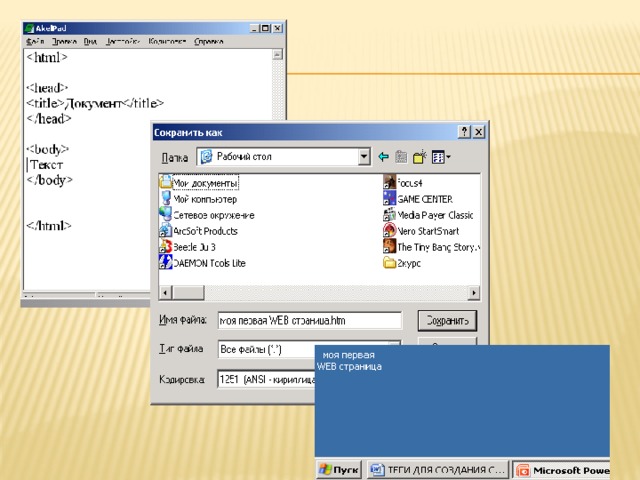640x480 pixels.
Task: Click the Сохранить button
Action: 447,320
